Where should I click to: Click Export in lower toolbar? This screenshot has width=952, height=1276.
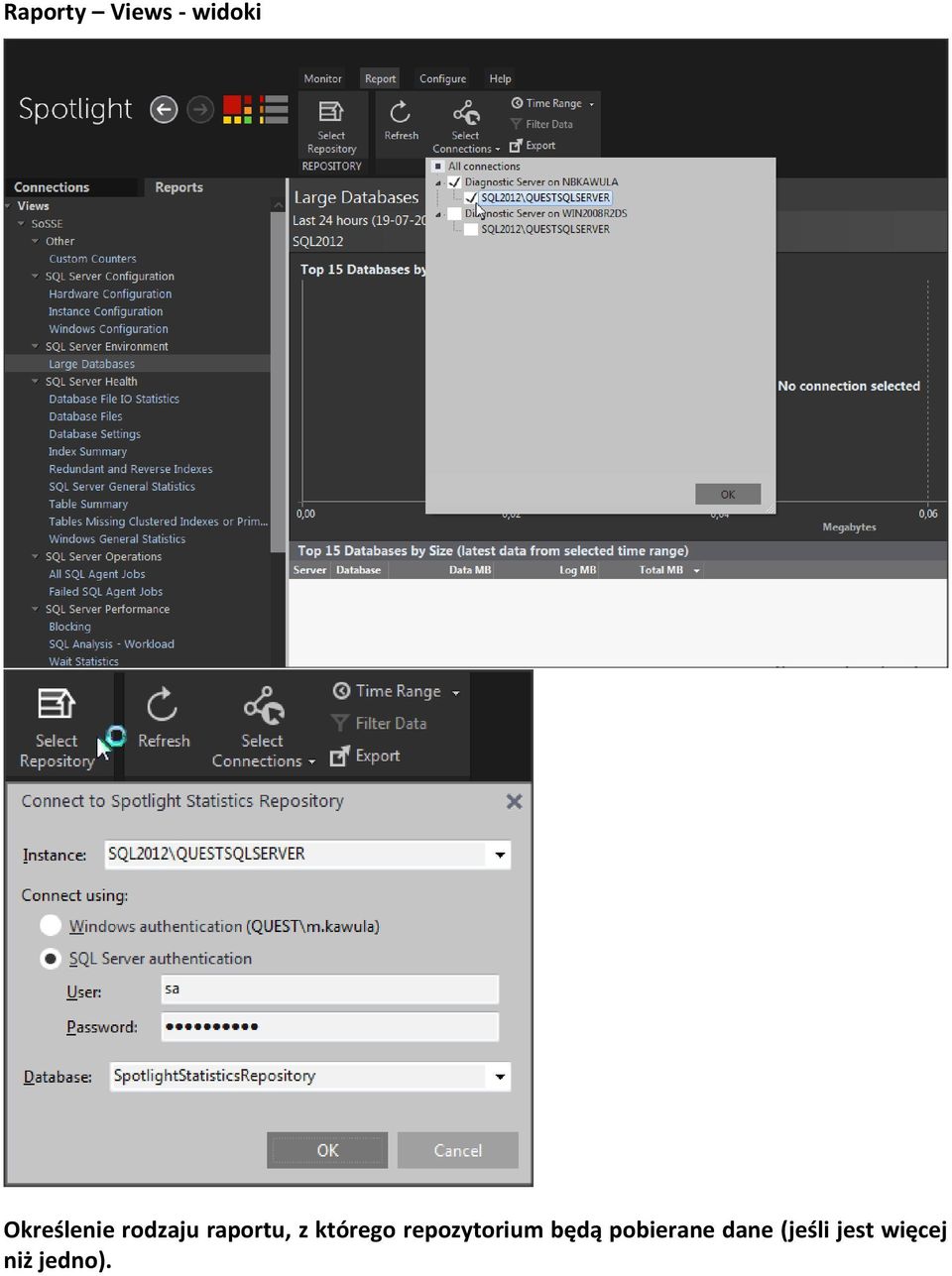(x=366, y=755)
